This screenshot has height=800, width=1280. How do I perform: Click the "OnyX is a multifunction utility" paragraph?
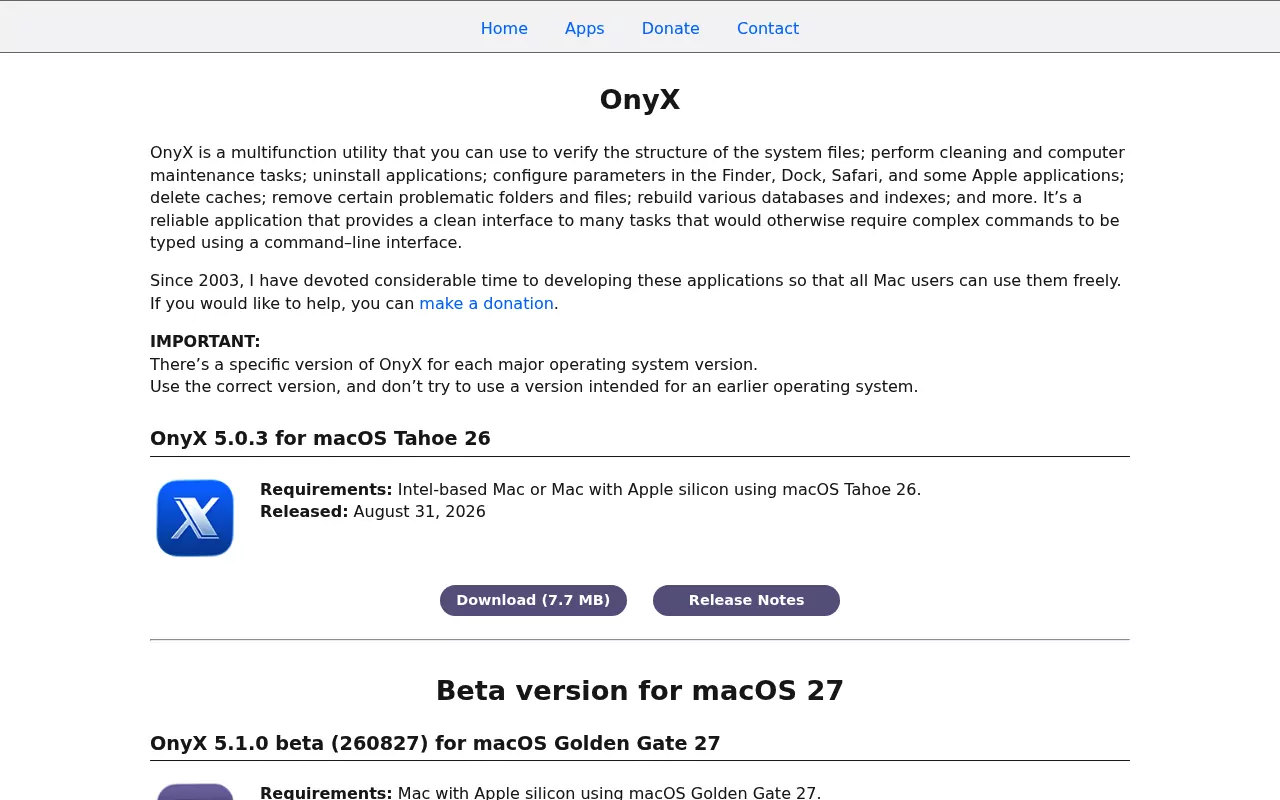click(x=640, y=197)
